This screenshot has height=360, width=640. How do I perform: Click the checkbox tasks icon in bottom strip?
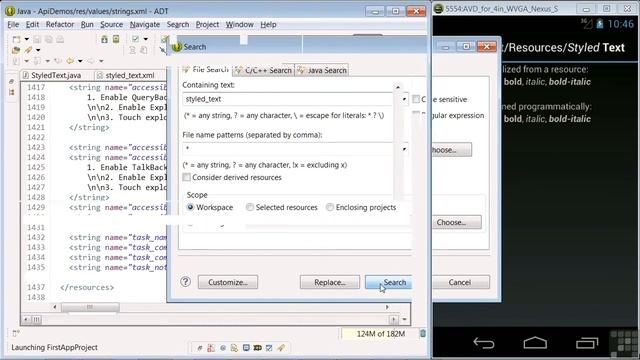pos(269,348)
